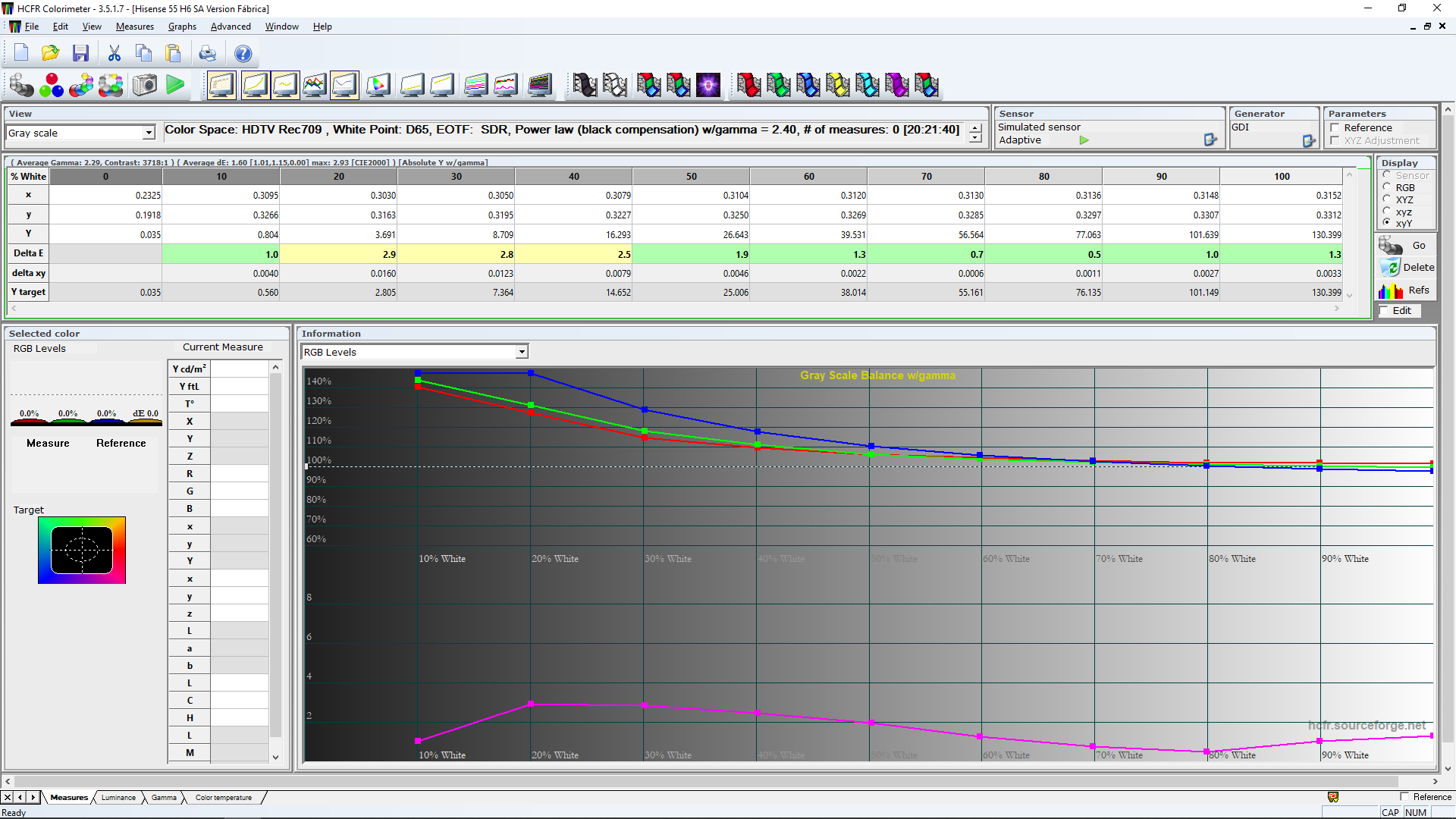Click the scissors Cut icon

point(115,53)
